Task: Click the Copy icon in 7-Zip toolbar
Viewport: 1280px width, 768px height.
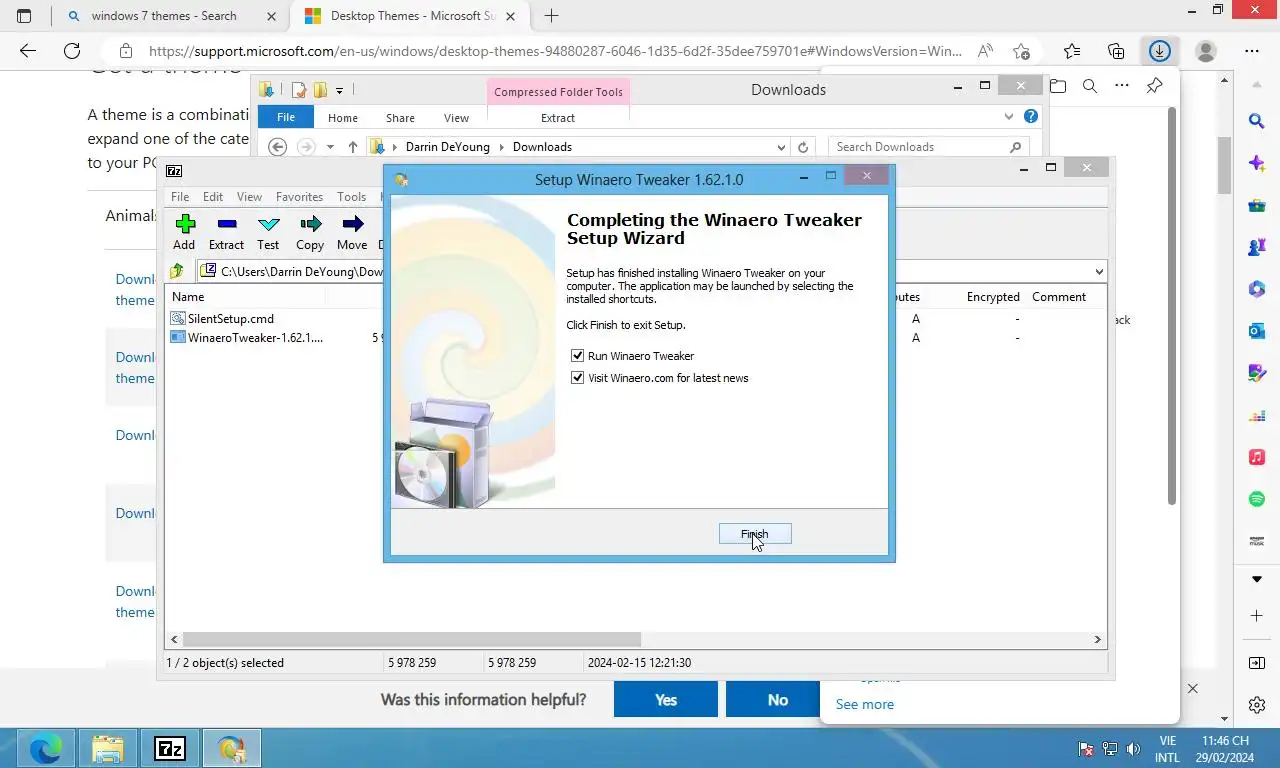Action: [310, 232]
